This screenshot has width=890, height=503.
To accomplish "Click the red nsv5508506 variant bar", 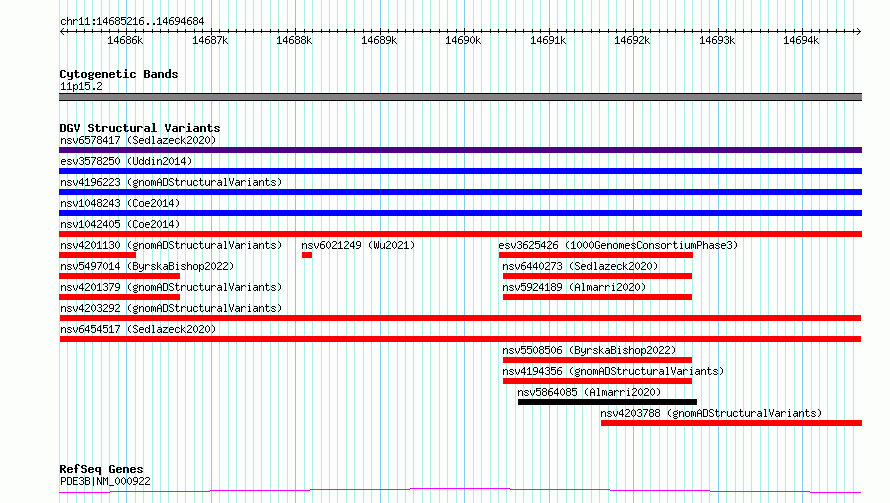I will [x=597, y=360].
